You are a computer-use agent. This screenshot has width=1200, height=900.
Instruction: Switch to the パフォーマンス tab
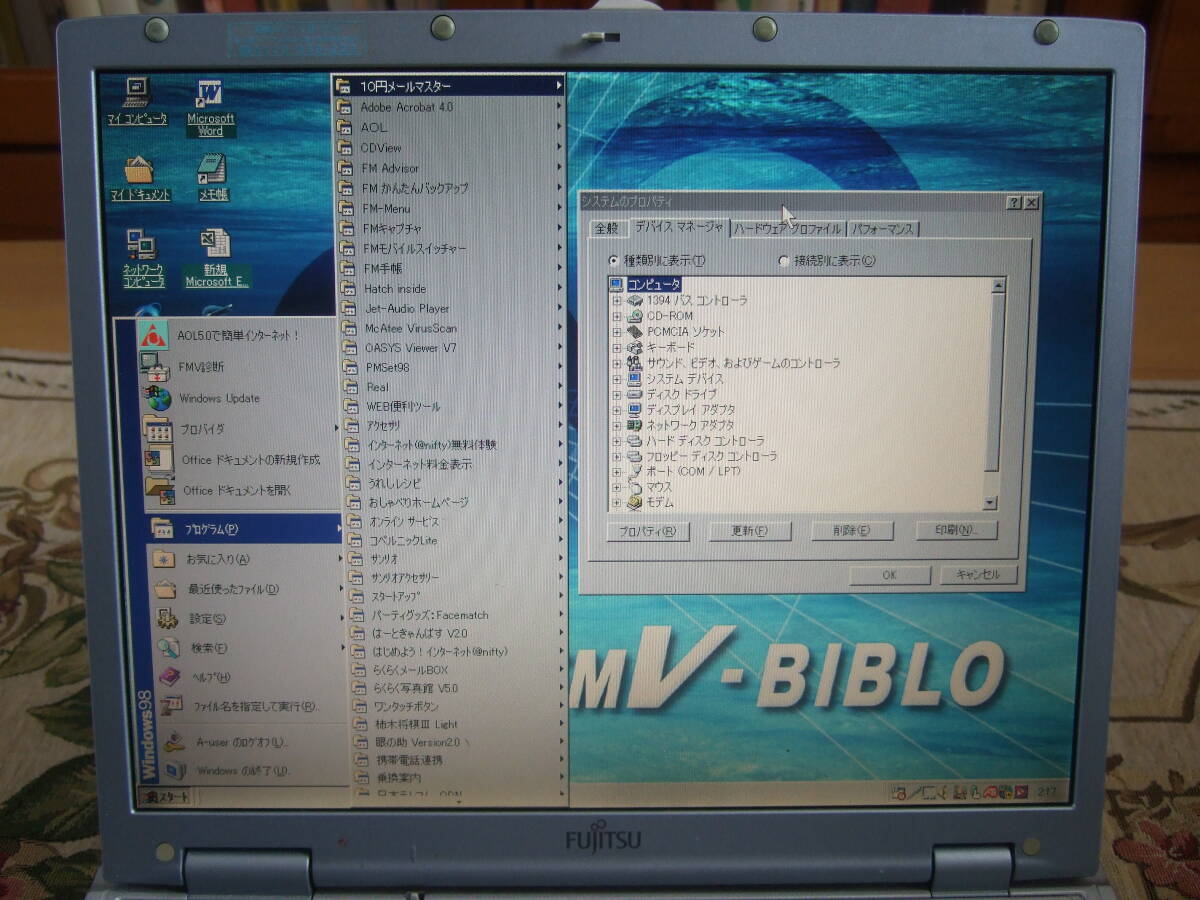point(883,229)
